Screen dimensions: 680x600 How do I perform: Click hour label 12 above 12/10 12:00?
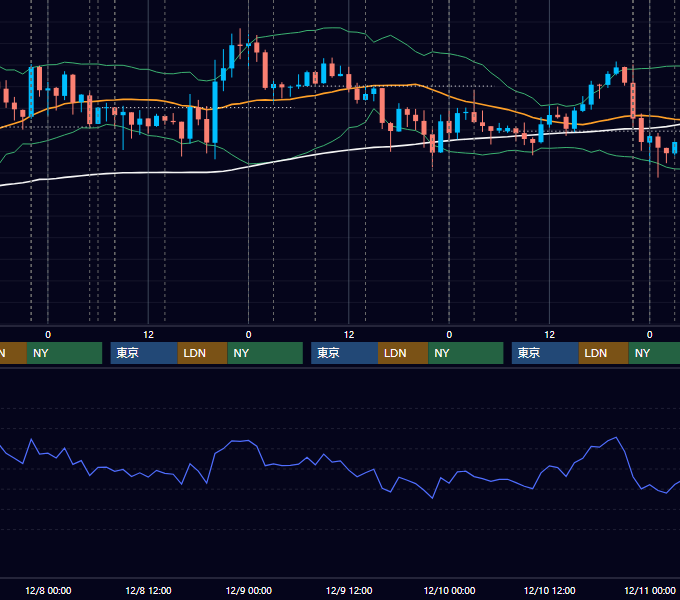click(549, 335)
